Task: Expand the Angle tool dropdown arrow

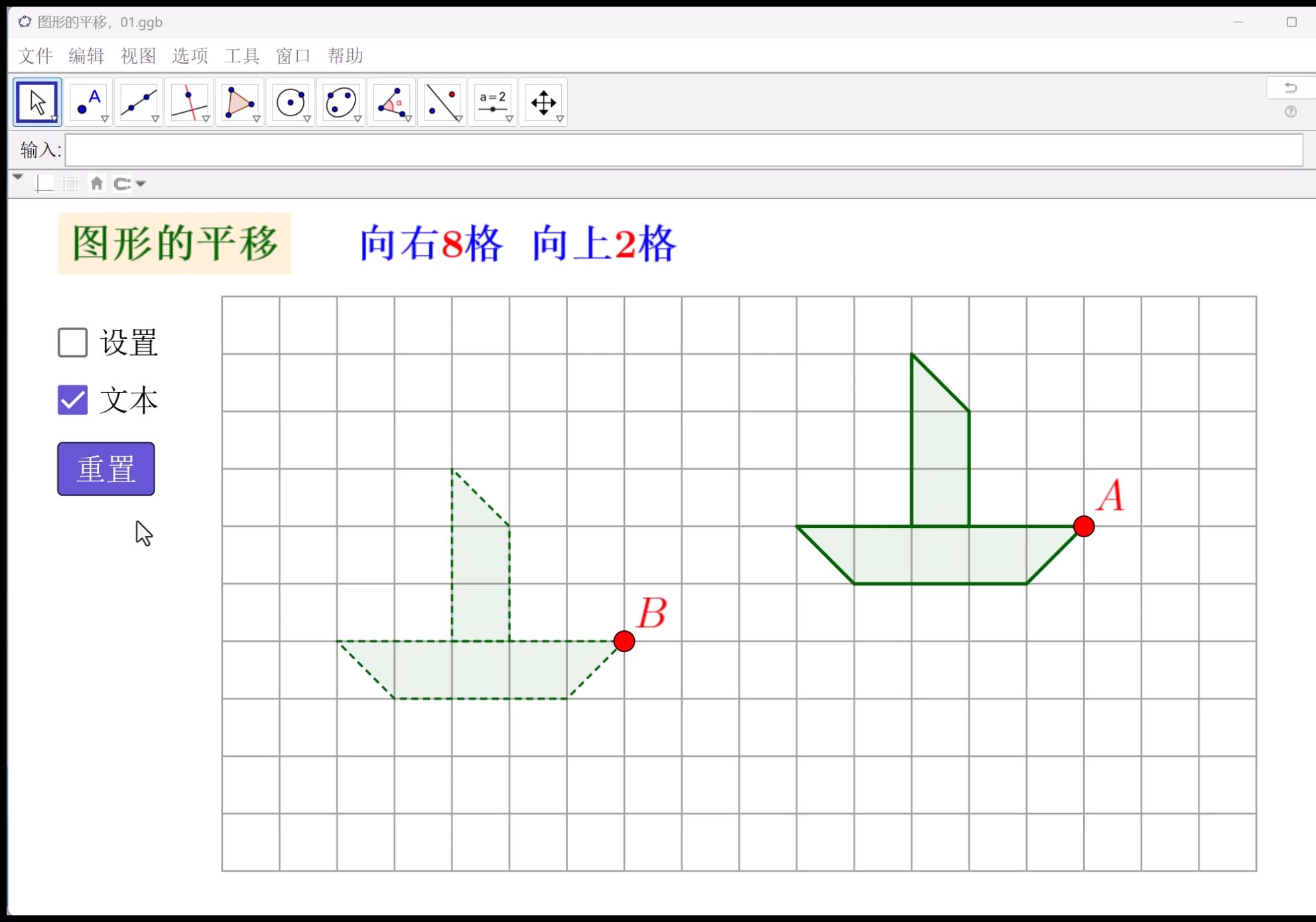Action: (x=408, y=119)
